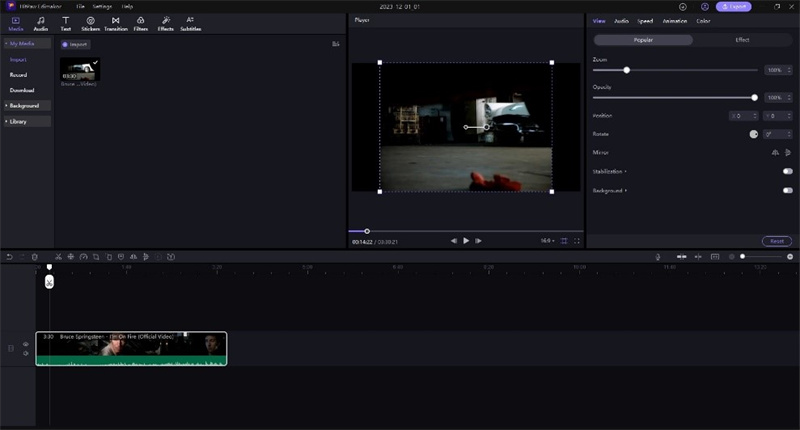This screenshot has width=800, height=430.
Task: Change media list sort layout icon
Action: 336,44
